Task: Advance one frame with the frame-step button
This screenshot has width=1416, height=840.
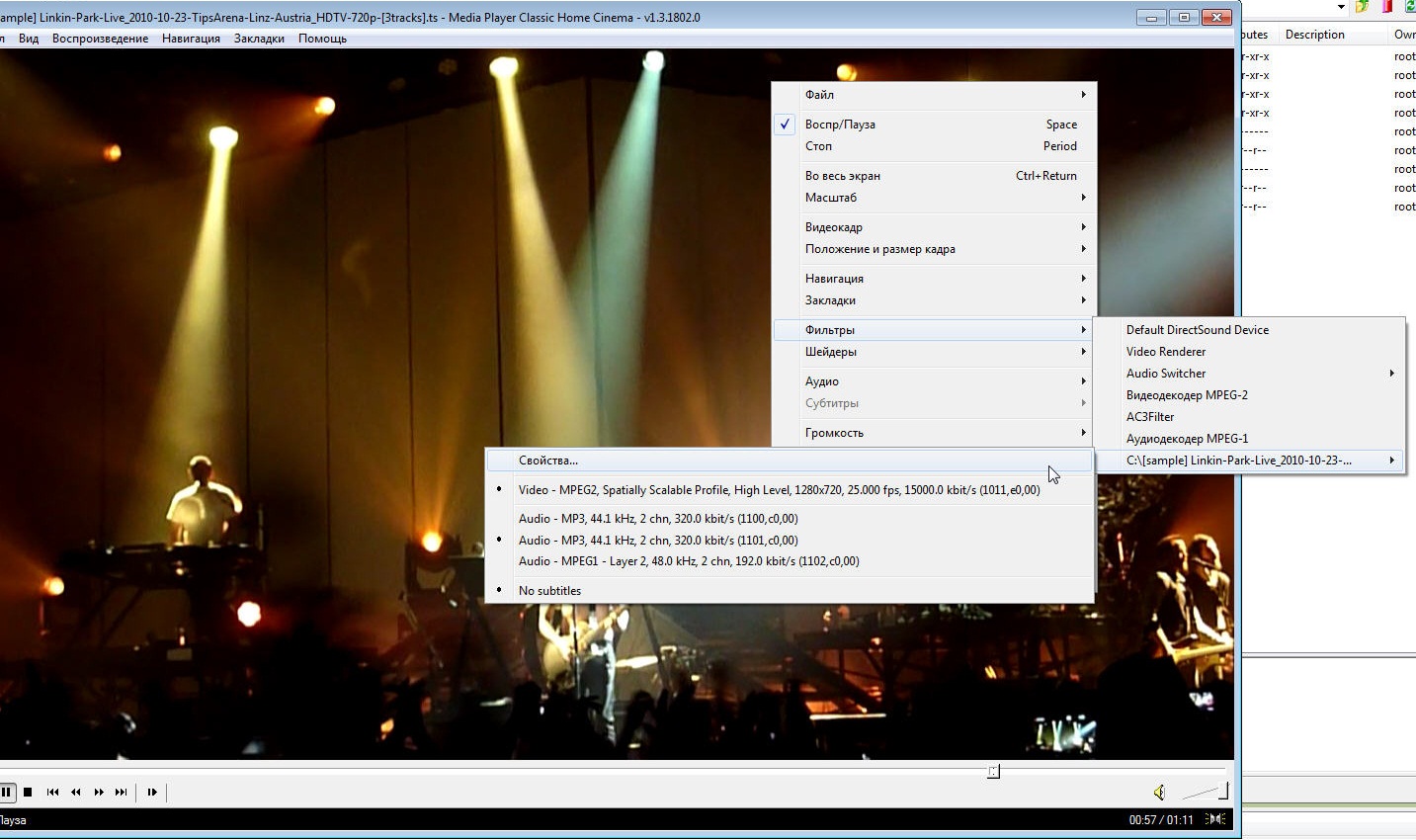Action: pyautogui.click(x=152, y=792)
